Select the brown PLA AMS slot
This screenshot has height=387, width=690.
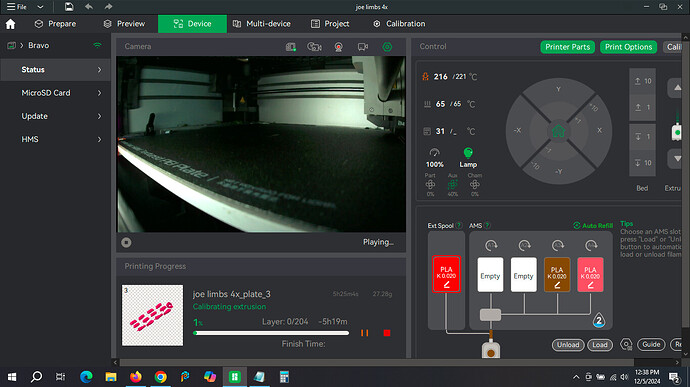click(557, 275)
